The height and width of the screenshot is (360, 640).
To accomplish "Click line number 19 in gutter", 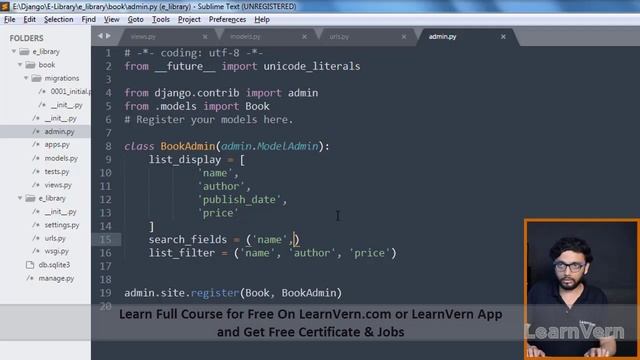I will click(x=105, y=293).
